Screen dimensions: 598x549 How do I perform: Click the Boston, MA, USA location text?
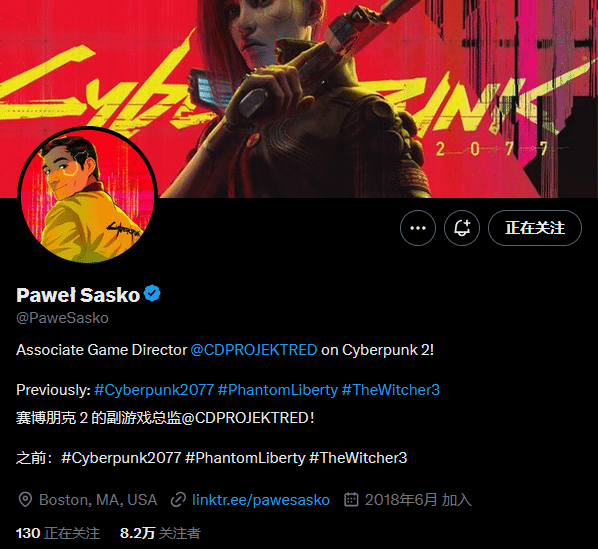[x=98, y=500]
